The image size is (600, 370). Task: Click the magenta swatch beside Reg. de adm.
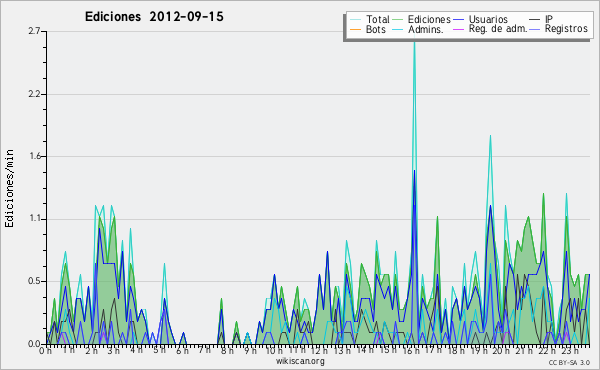[458, 29]
